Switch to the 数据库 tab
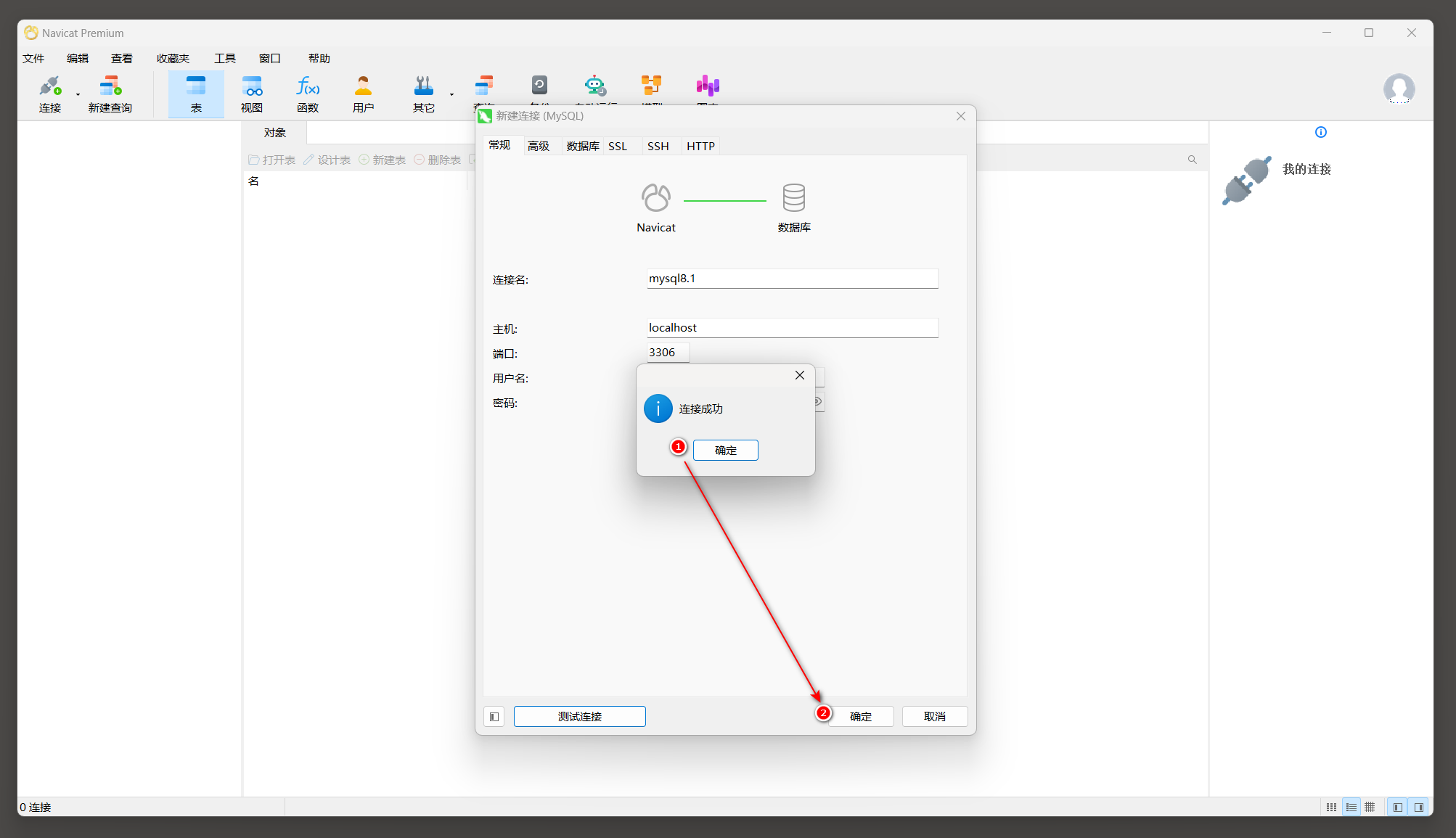The height and width of the screenshot is (838, 1456). 583,146
